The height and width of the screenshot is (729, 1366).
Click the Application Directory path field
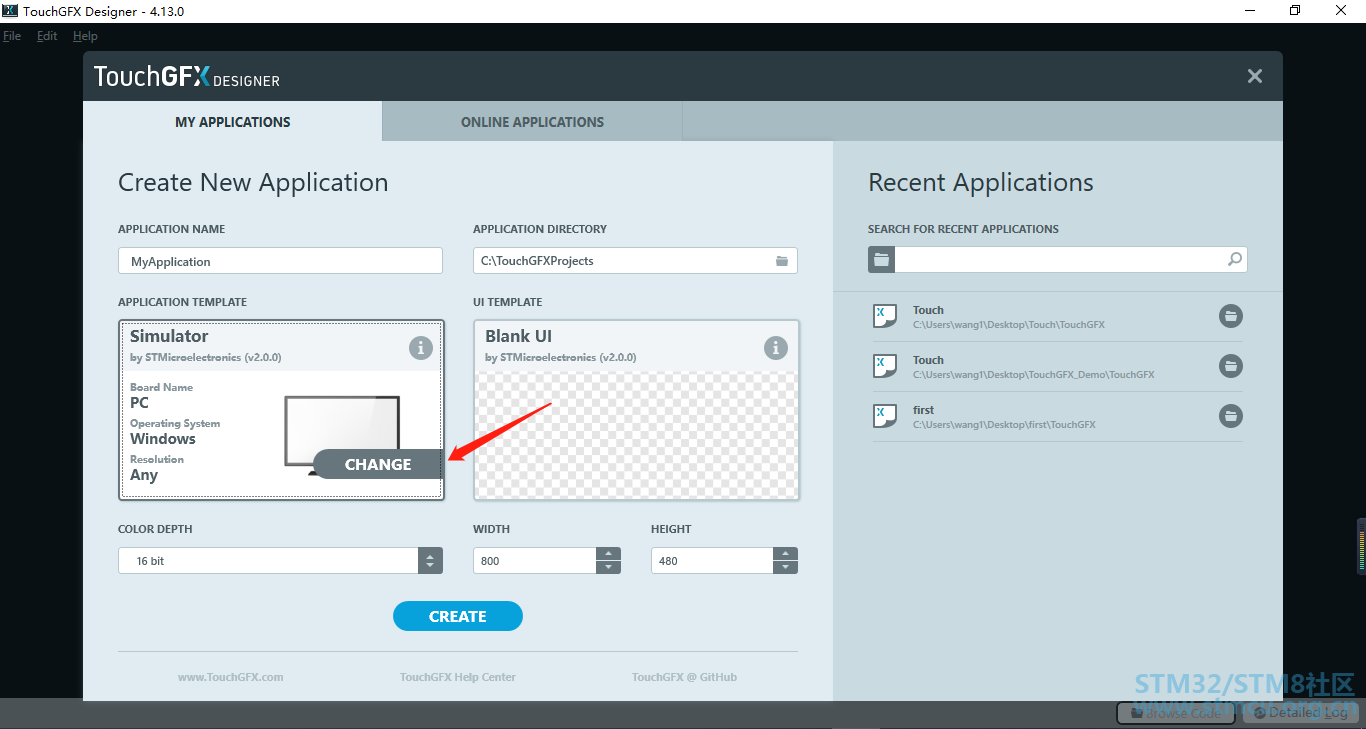pos(635,261)
